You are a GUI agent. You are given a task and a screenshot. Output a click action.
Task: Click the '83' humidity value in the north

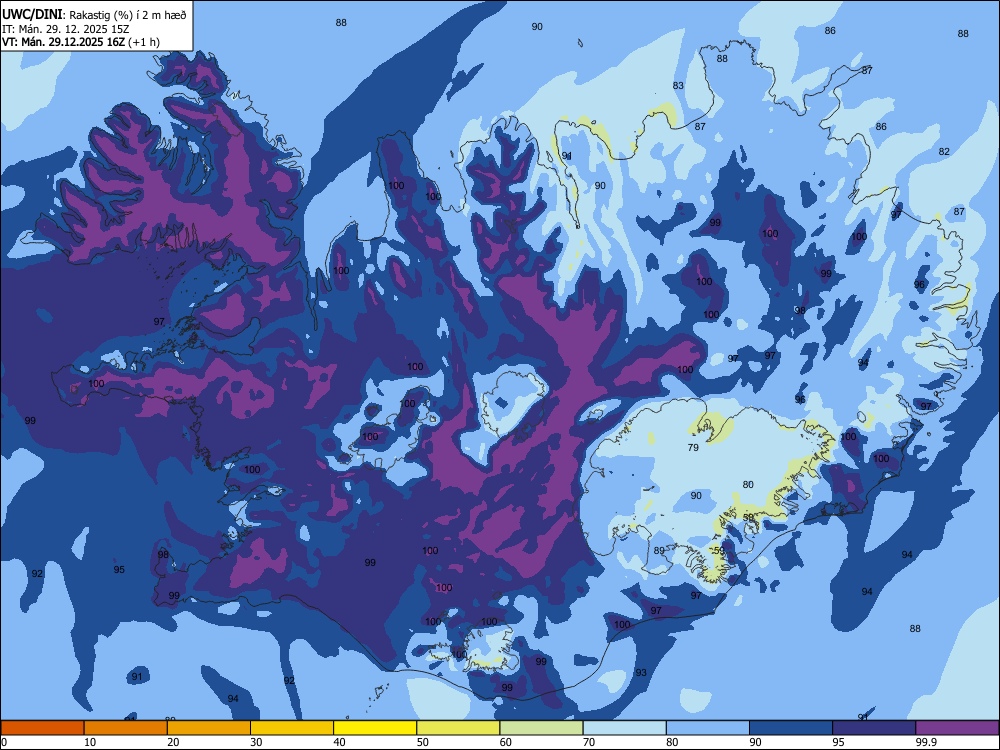click(x=678, y=85)
